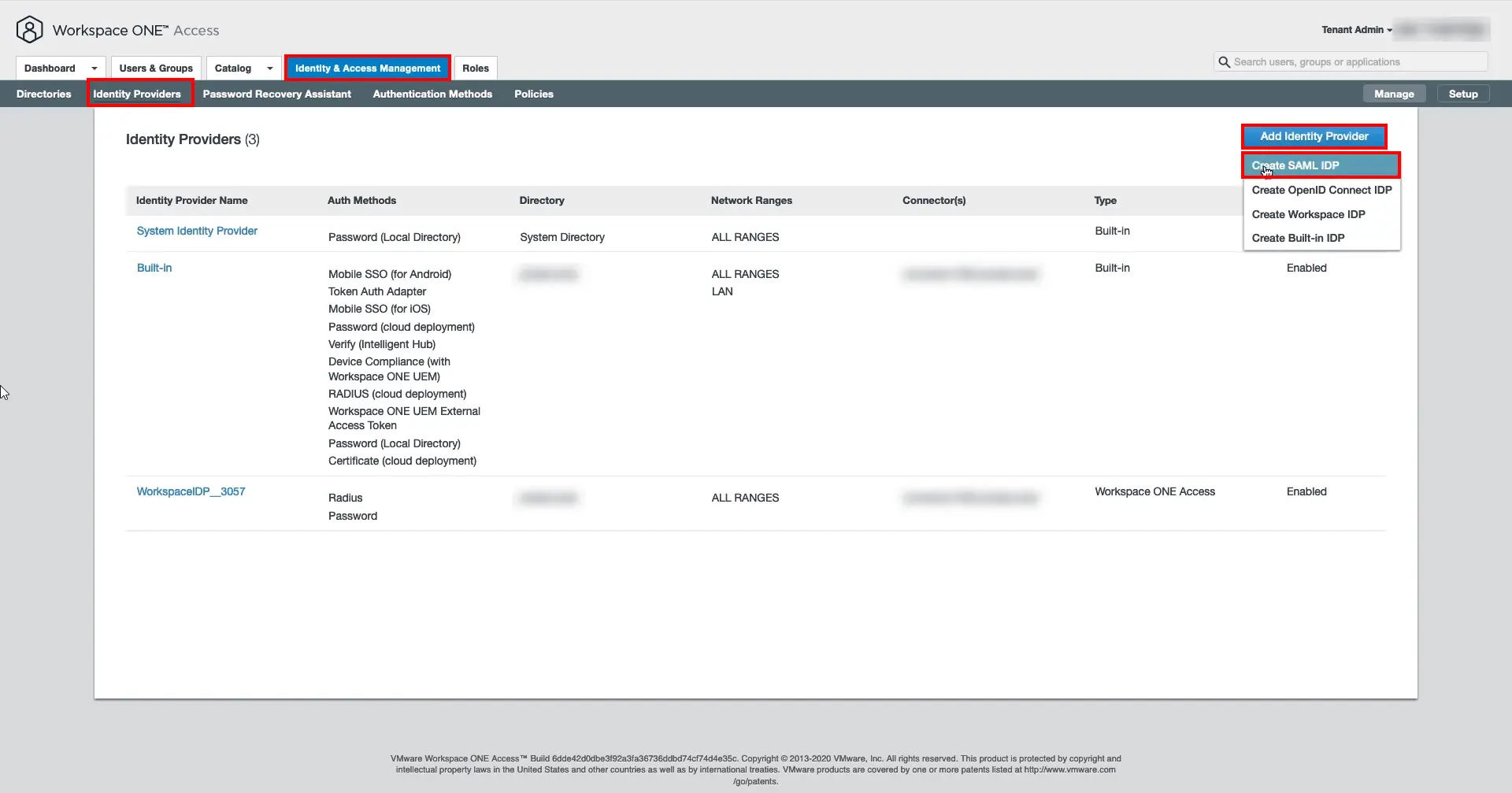Viewport: 1512px width, 793px height.
Task: Click Enabled status in WorkspaceIDP__3057 row
Action: [x=1306, y=491]
